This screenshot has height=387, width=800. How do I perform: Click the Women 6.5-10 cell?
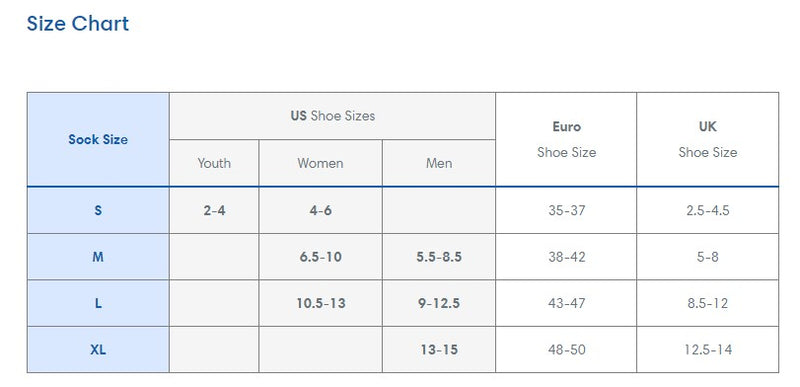pyautogui.click(x=320, y=256)
